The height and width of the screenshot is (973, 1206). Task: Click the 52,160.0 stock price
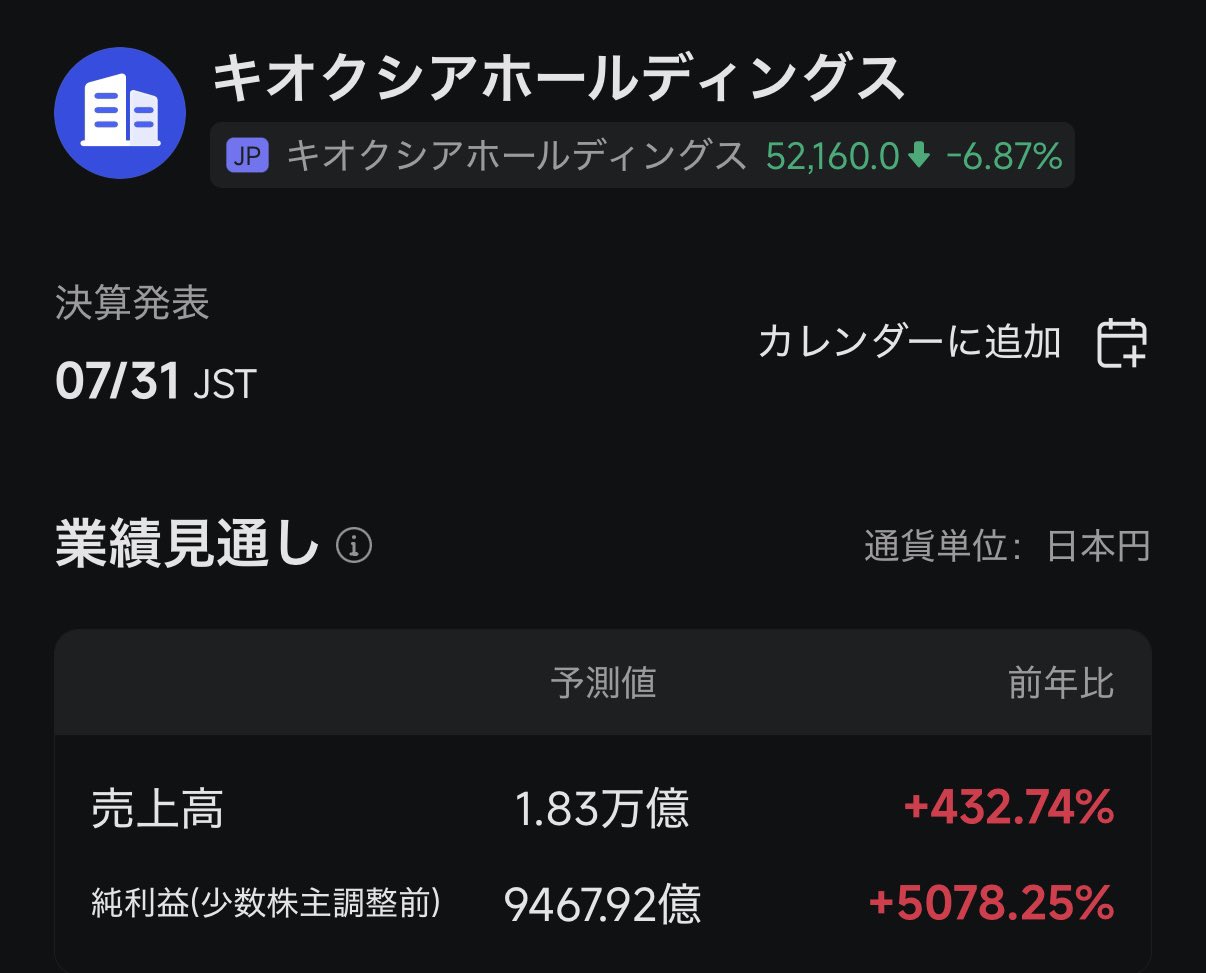click(x=833, y=156)
